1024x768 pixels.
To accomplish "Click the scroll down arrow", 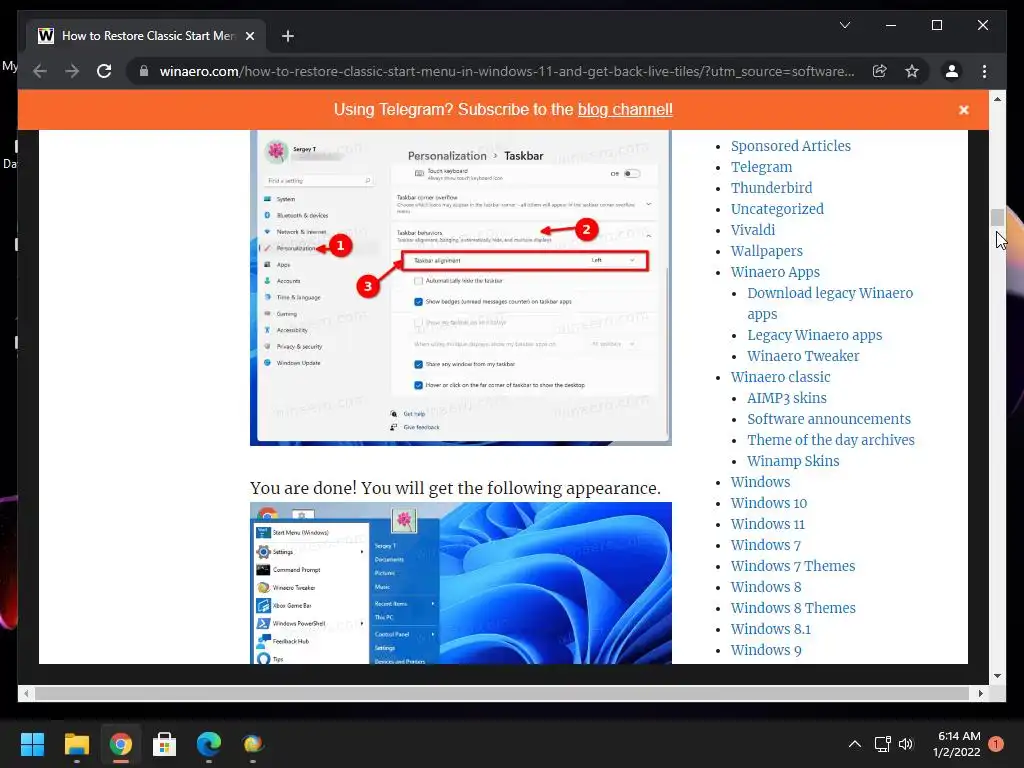I will tap(997, 676).
